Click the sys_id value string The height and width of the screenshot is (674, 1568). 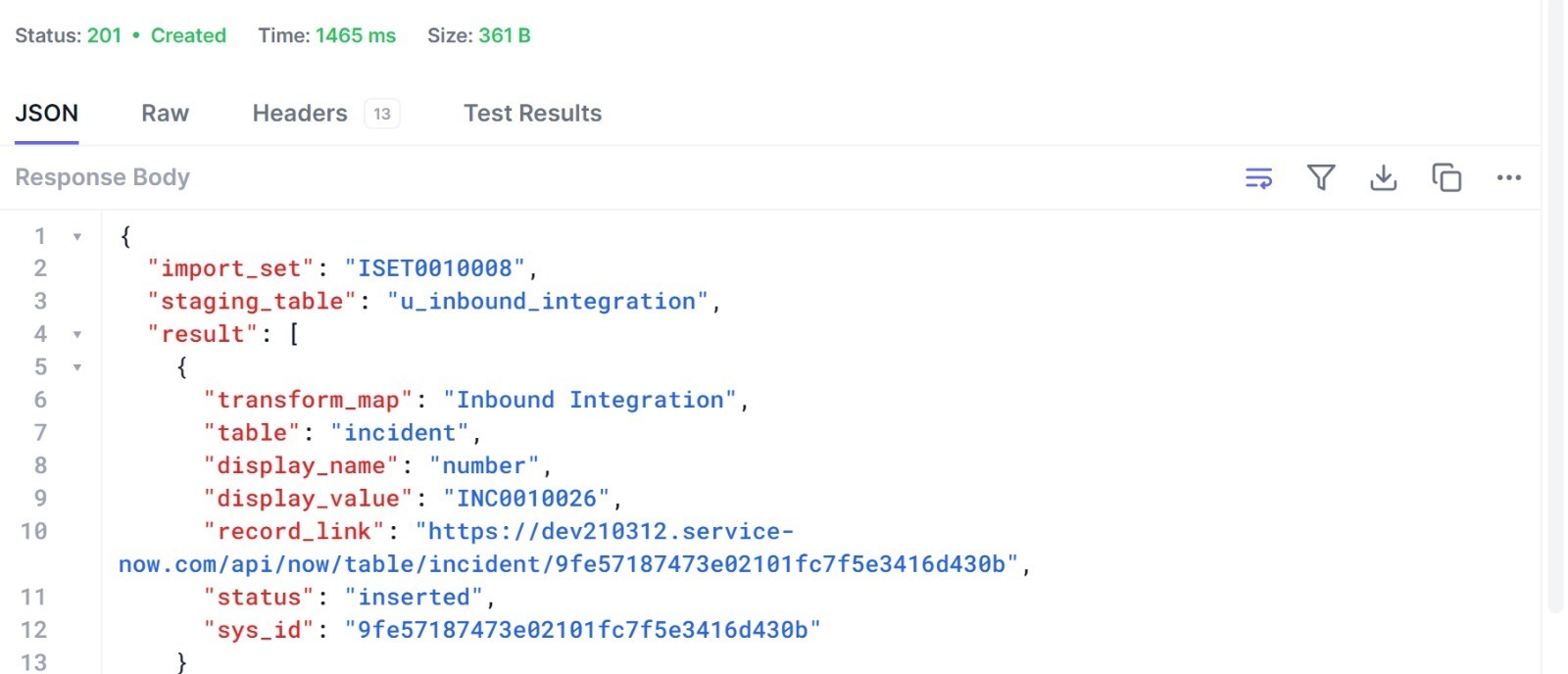(582, 630)
